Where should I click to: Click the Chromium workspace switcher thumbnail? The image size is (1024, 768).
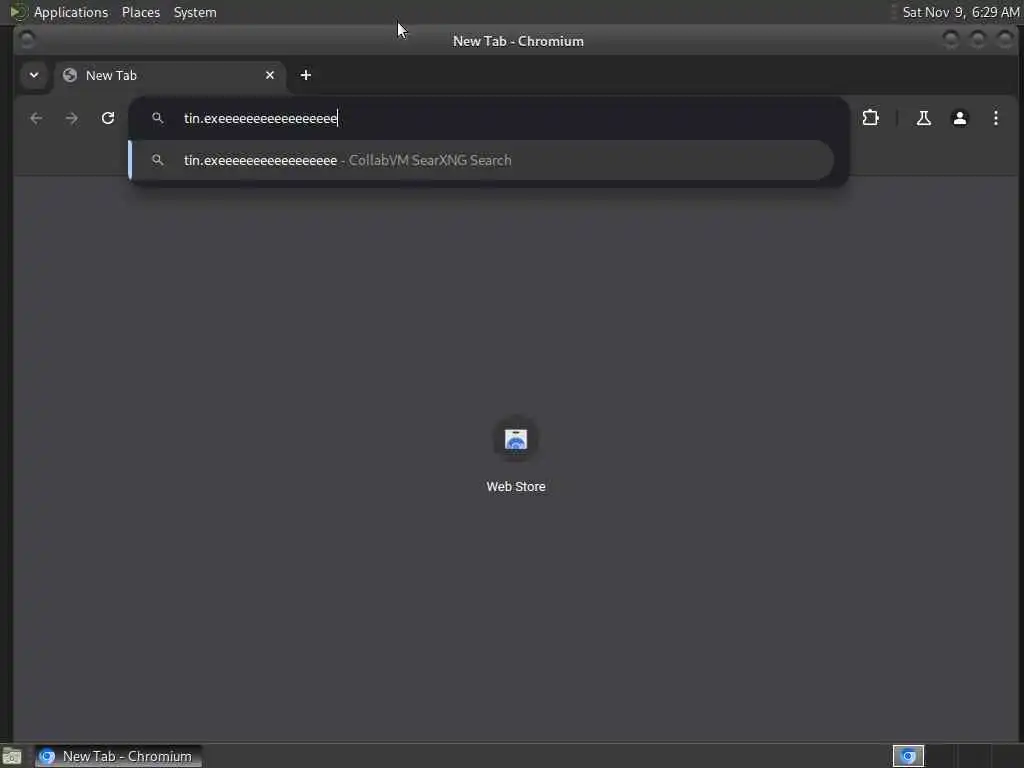908,756
